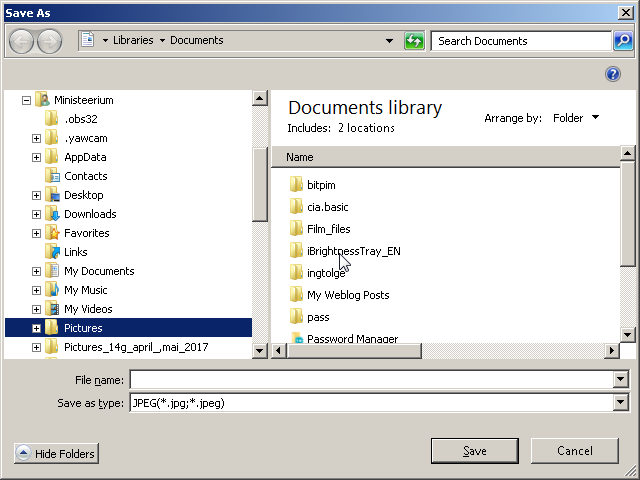Click into the File name field
640x480 pixels.
coord(371,380)
